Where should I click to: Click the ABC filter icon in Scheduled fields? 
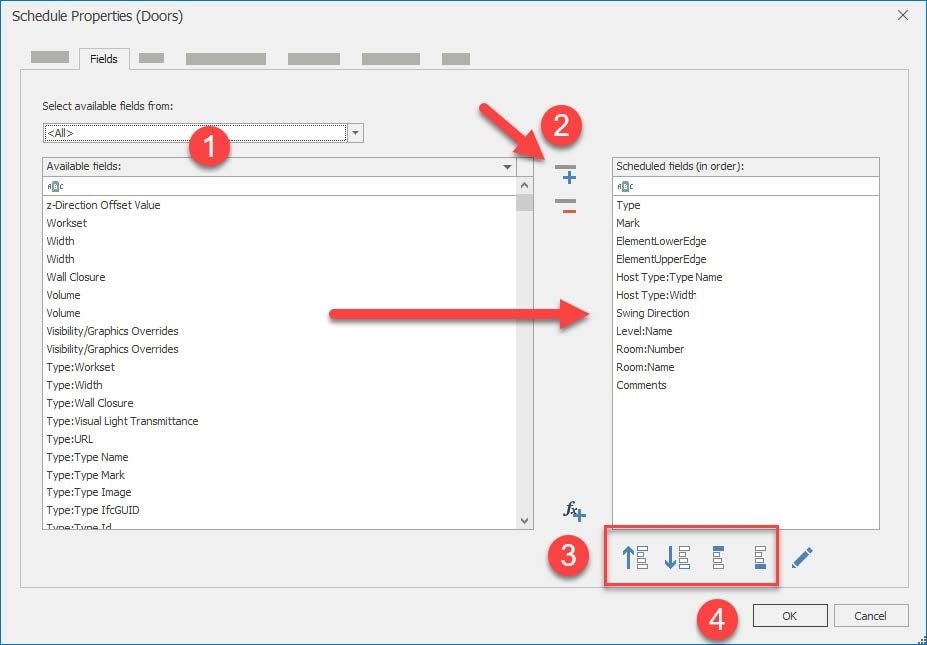point(625,186)
